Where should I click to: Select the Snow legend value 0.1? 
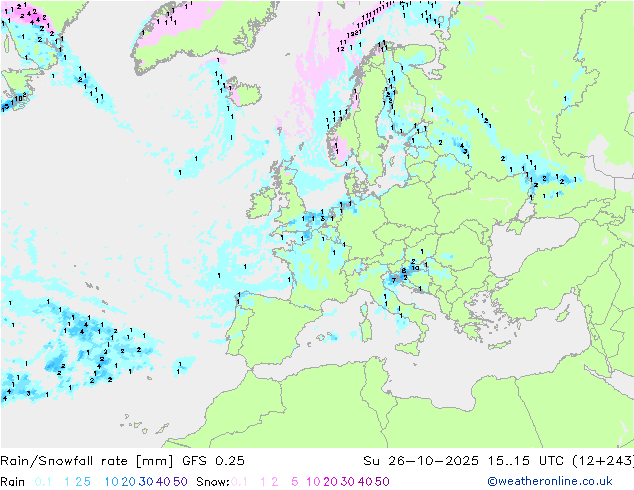(239, 482)
